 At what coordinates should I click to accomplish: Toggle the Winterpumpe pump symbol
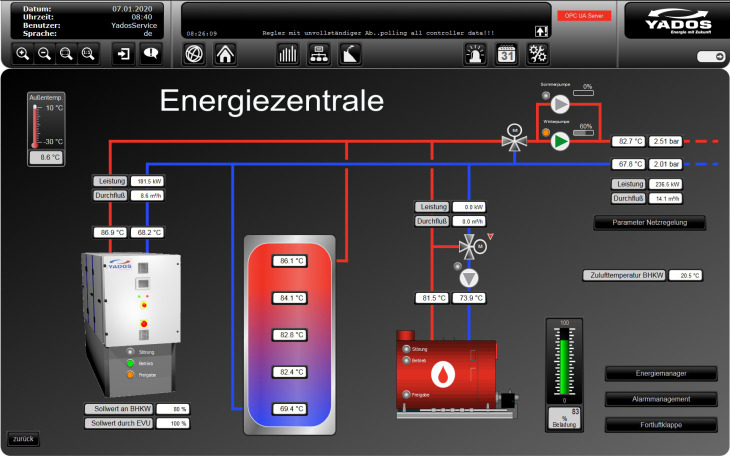coord(561,140)
